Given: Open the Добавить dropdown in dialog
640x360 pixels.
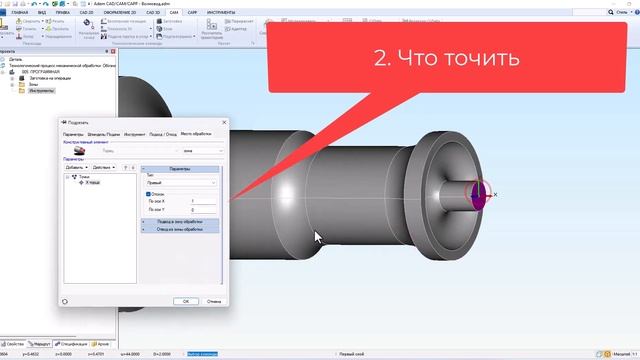Looking at the screenshot, I should [x=76, y=167].
